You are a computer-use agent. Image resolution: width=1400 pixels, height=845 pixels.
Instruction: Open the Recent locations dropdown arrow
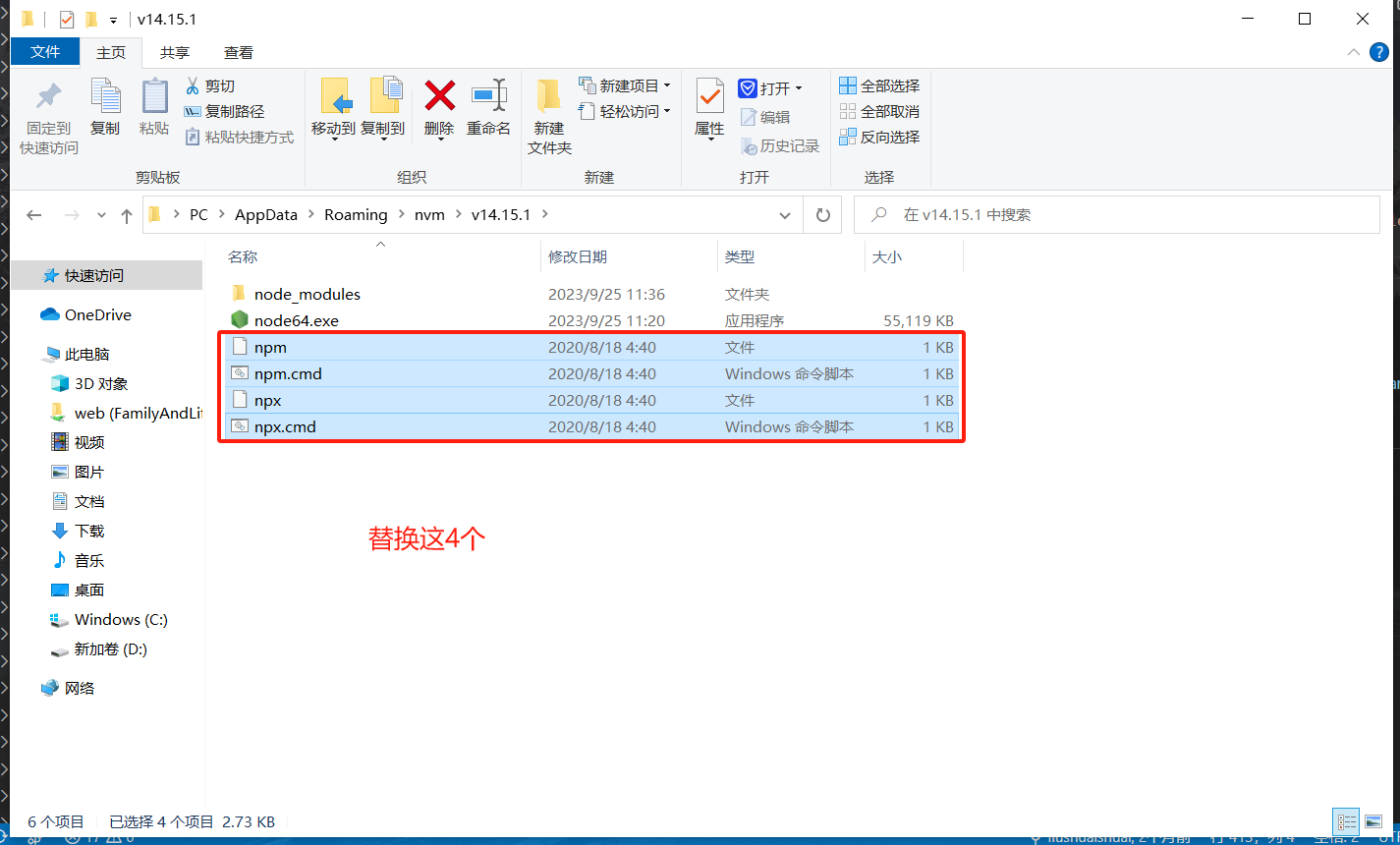point(101,215)
